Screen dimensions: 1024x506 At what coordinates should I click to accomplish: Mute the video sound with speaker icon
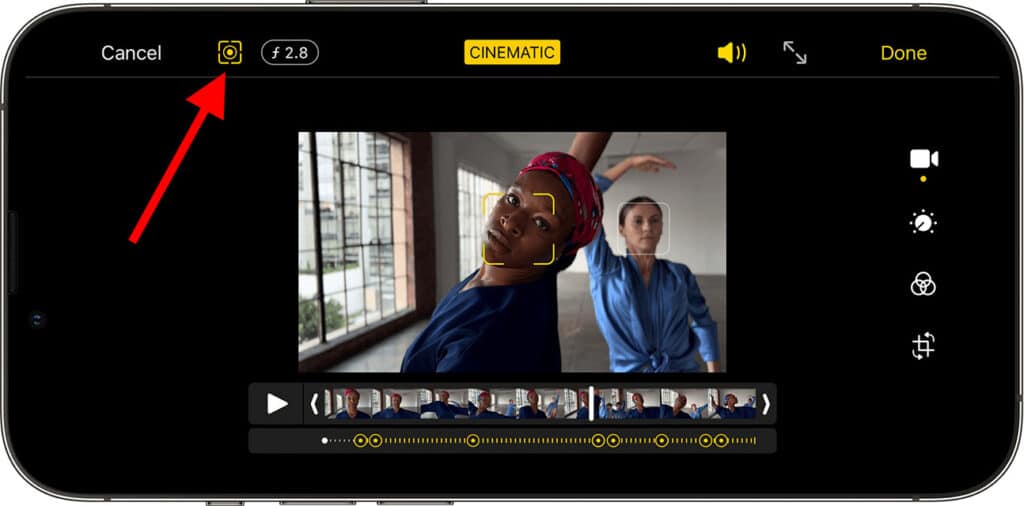click(731, 53)
